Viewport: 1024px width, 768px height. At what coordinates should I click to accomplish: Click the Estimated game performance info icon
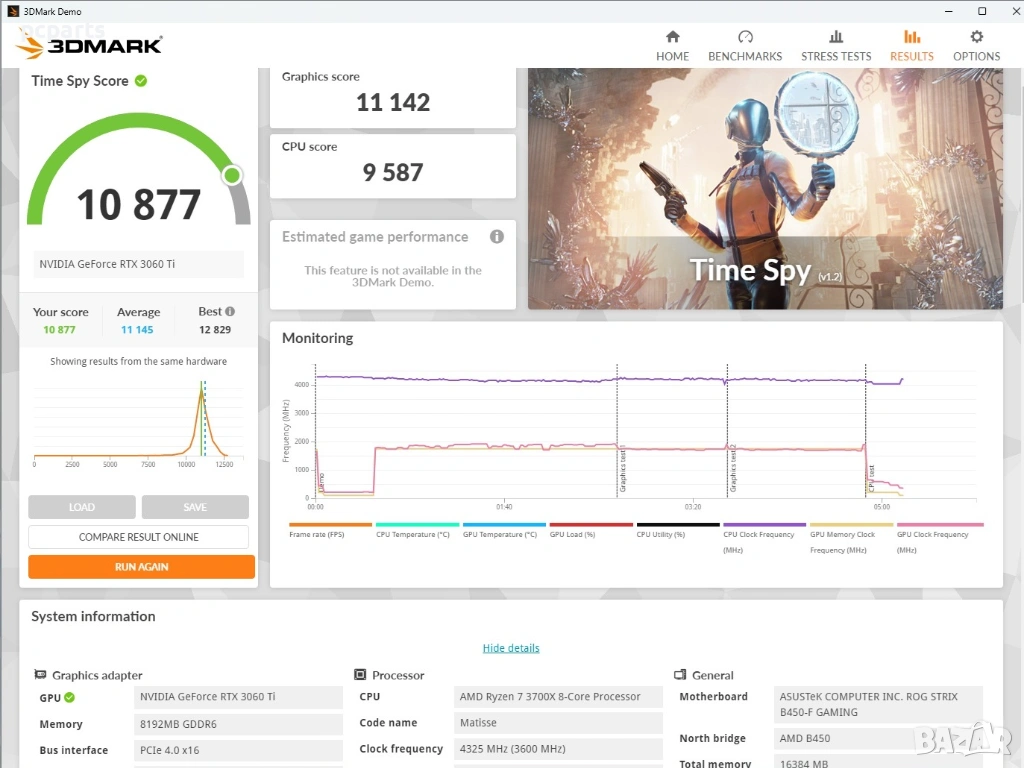497,237
